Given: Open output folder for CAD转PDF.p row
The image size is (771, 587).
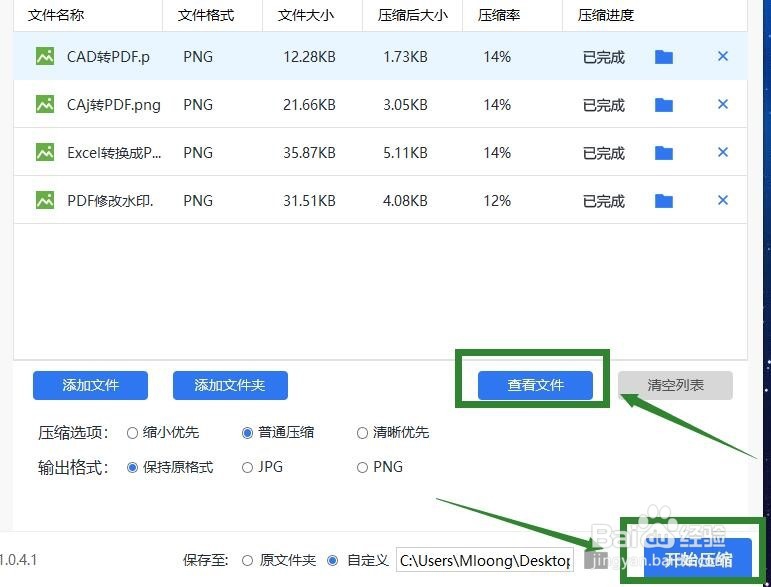Looking at the screenshot, I should [x=664, y=57].
